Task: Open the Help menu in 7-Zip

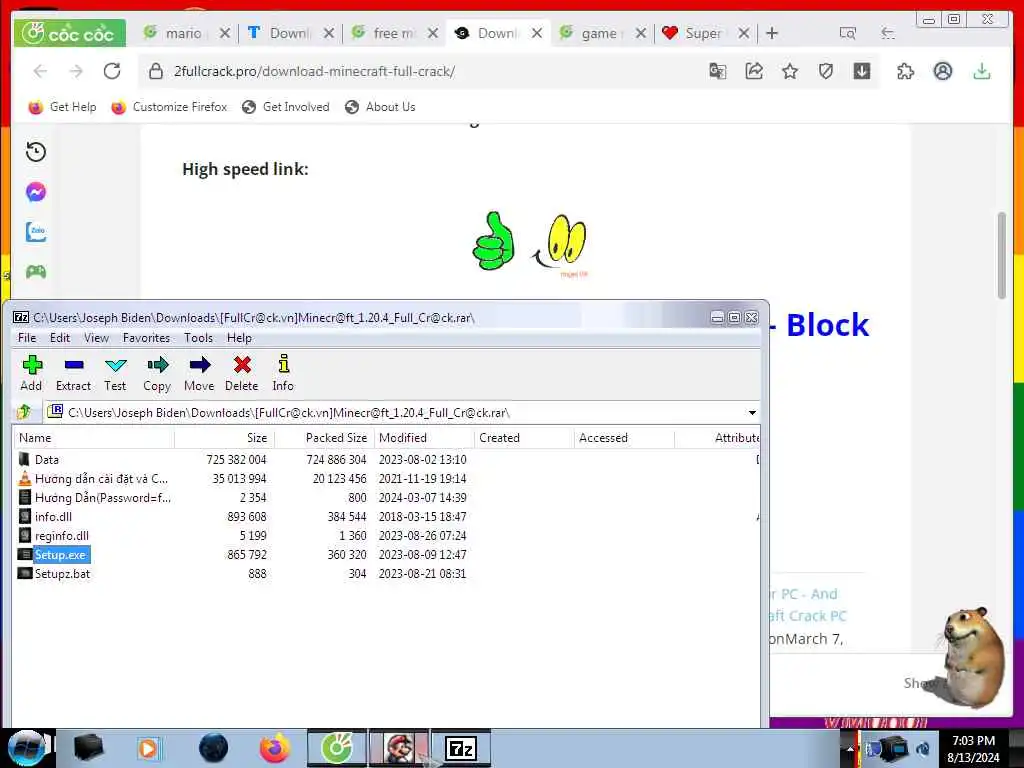Action: (239, 338)
